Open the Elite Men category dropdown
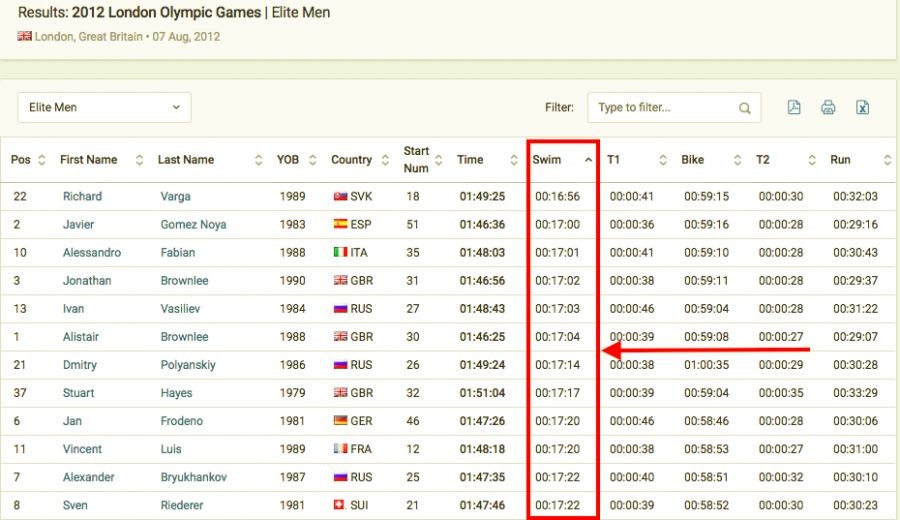Viewport: 900px width, 520px height. 104,107
